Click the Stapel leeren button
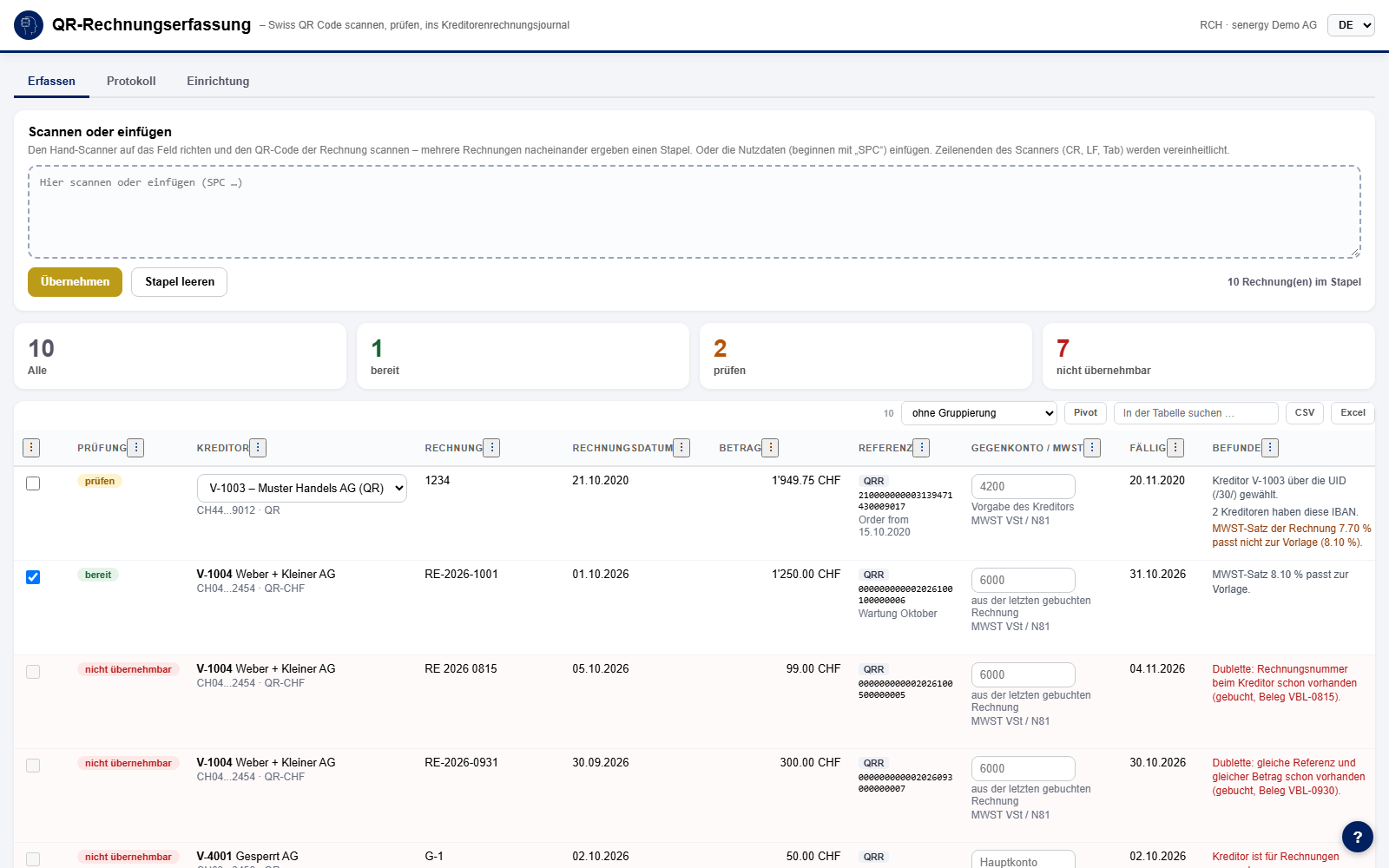Screen dimensions: 1389x868 click(x=180, y=282)
